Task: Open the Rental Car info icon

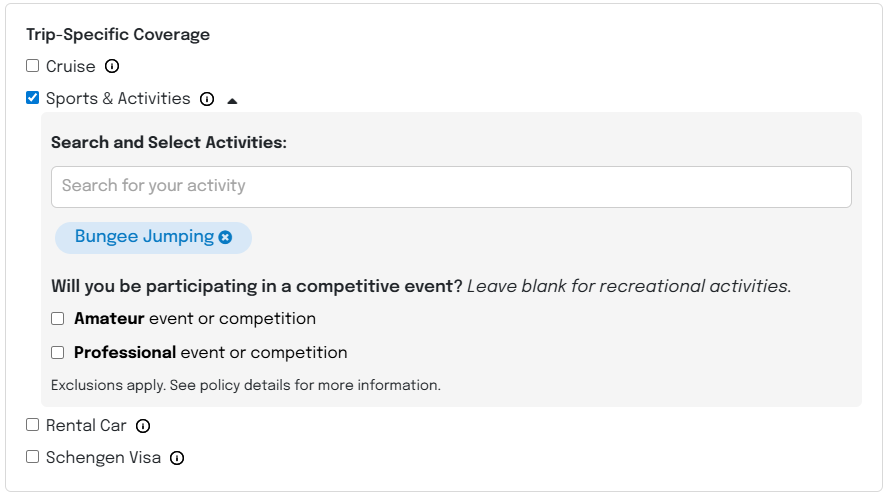Action: (x=143, y=426)
